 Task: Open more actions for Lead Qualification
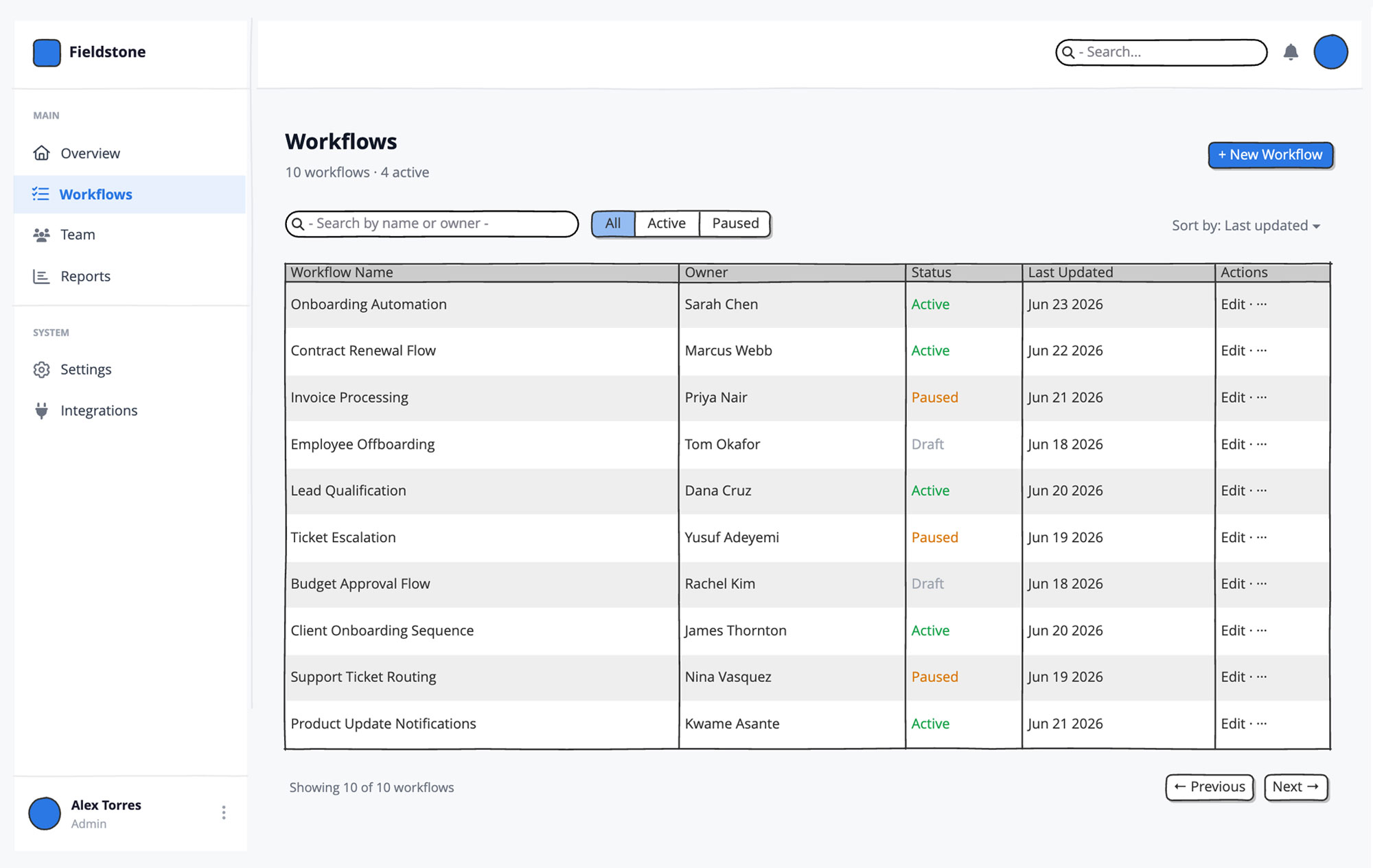(x=1261, y=491)
